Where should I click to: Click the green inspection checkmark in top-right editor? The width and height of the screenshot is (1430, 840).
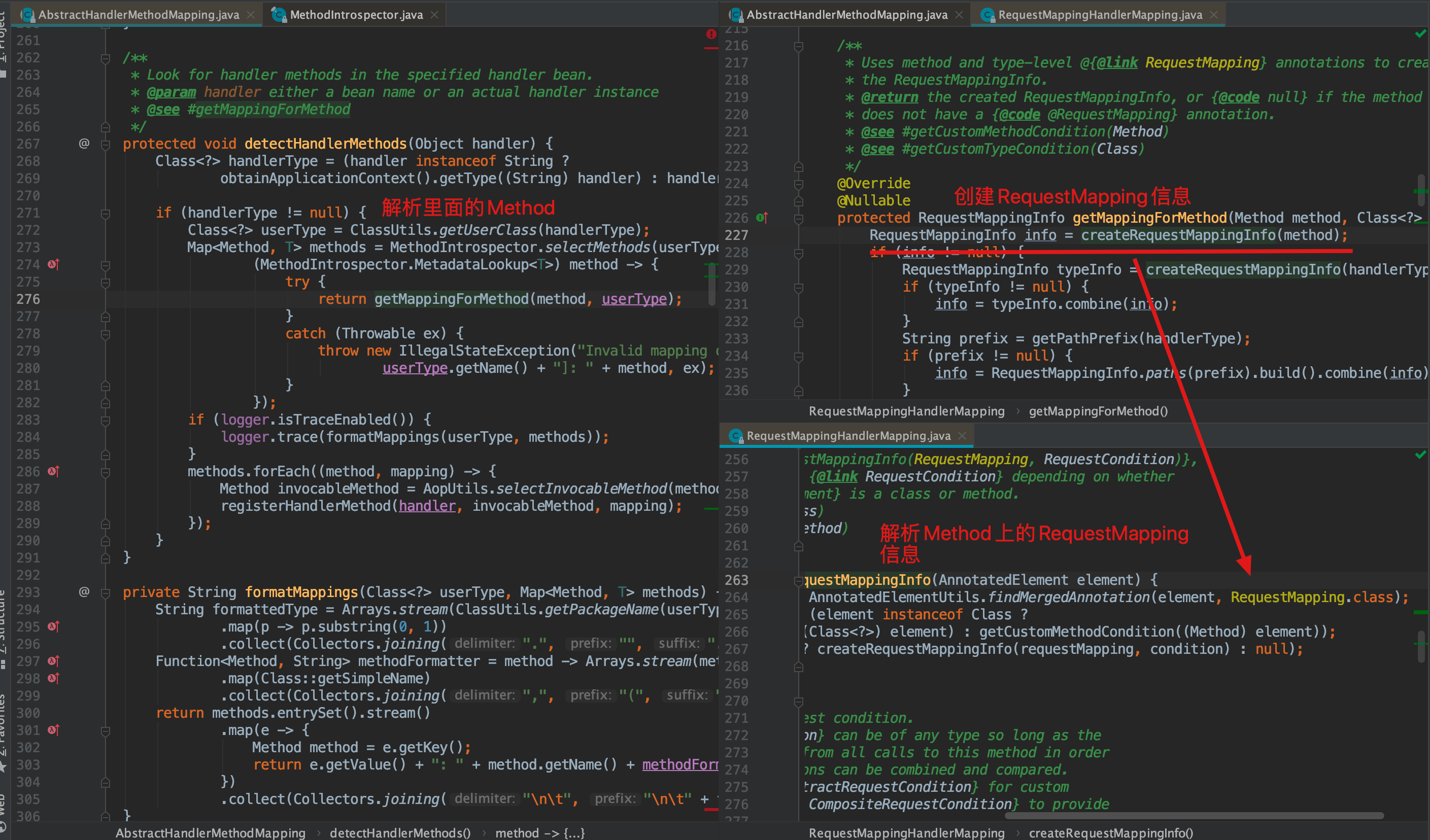click(1420, 34)
